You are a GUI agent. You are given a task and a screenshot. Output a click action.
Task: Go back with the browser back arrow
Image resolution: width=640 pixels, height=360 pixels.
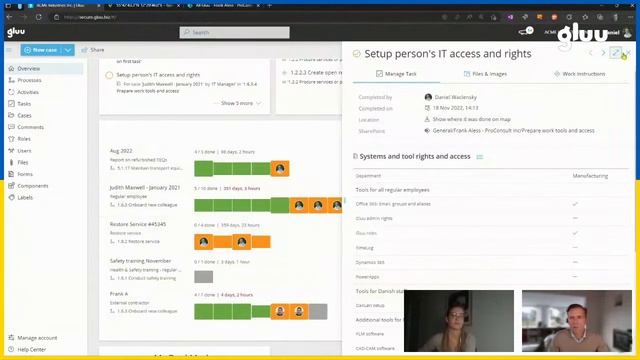pos(9,17)
